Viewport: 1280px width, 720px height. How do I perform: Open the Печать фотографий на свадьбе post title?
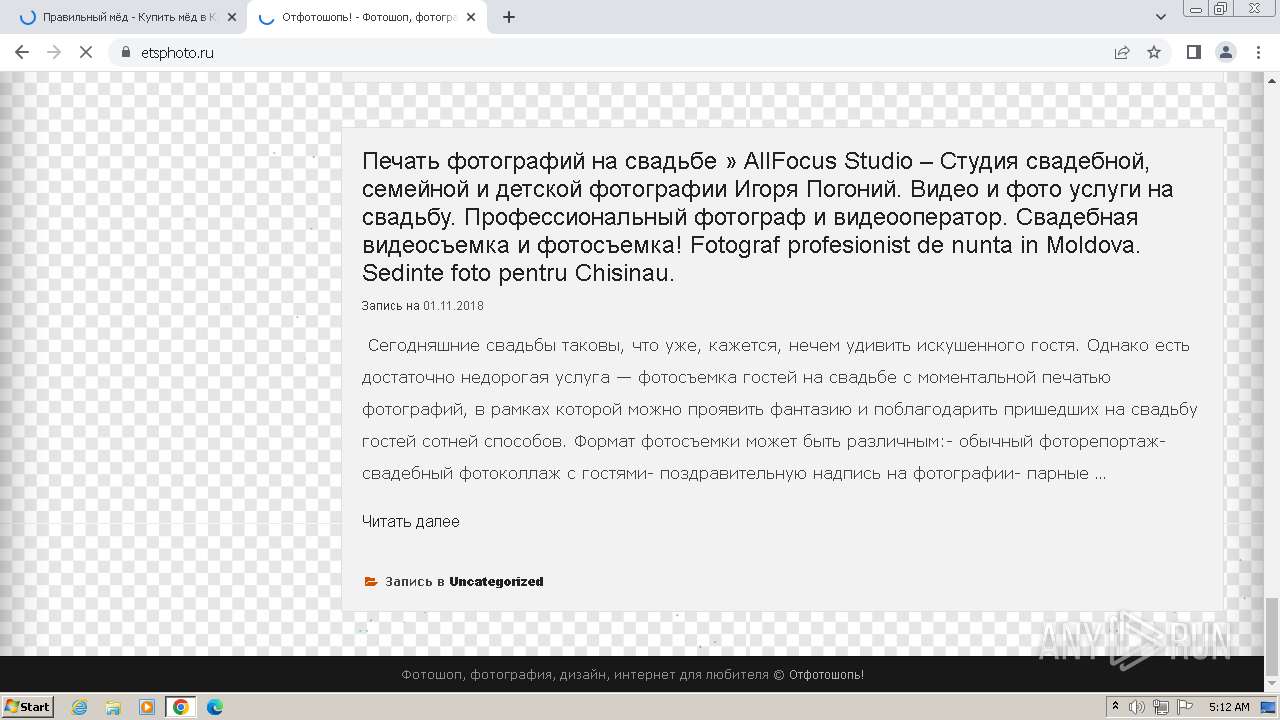767,217
